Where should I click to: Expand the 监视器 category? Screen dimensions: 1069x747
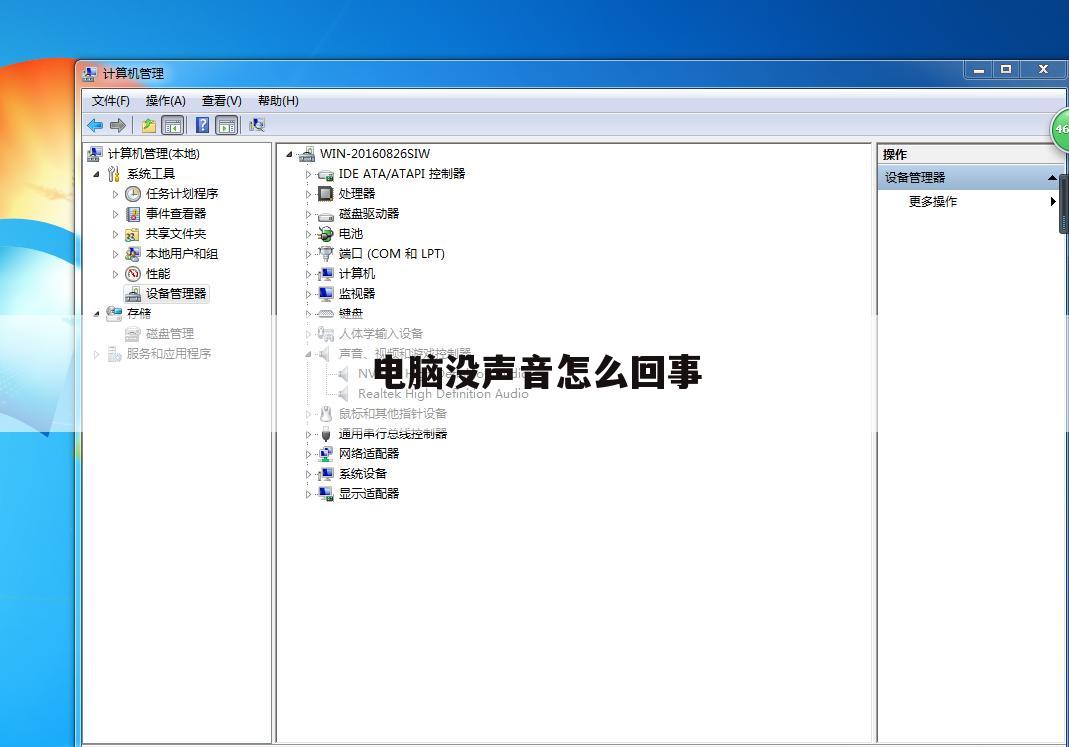(x=308, y=294)
